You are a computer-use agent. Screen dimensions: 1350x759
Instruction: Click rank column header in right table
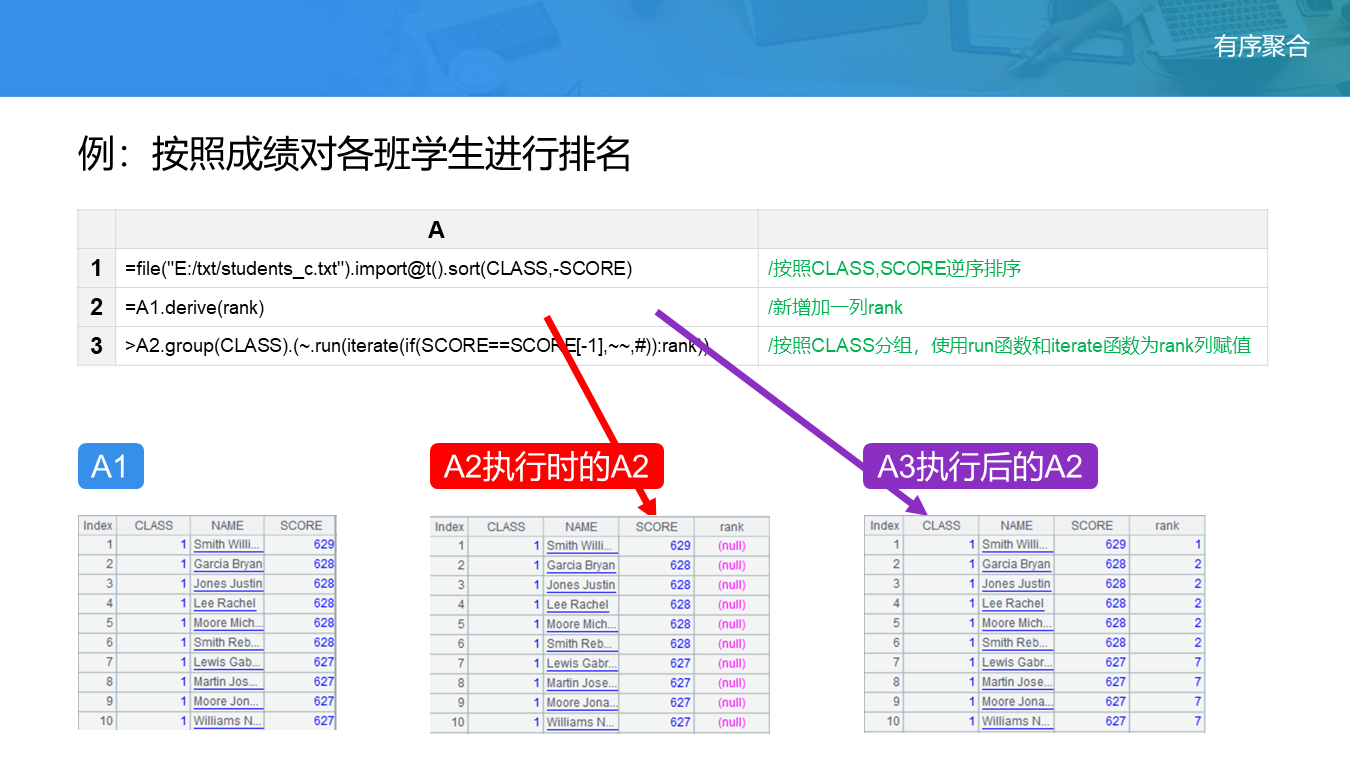click(x=1167, y=525)
